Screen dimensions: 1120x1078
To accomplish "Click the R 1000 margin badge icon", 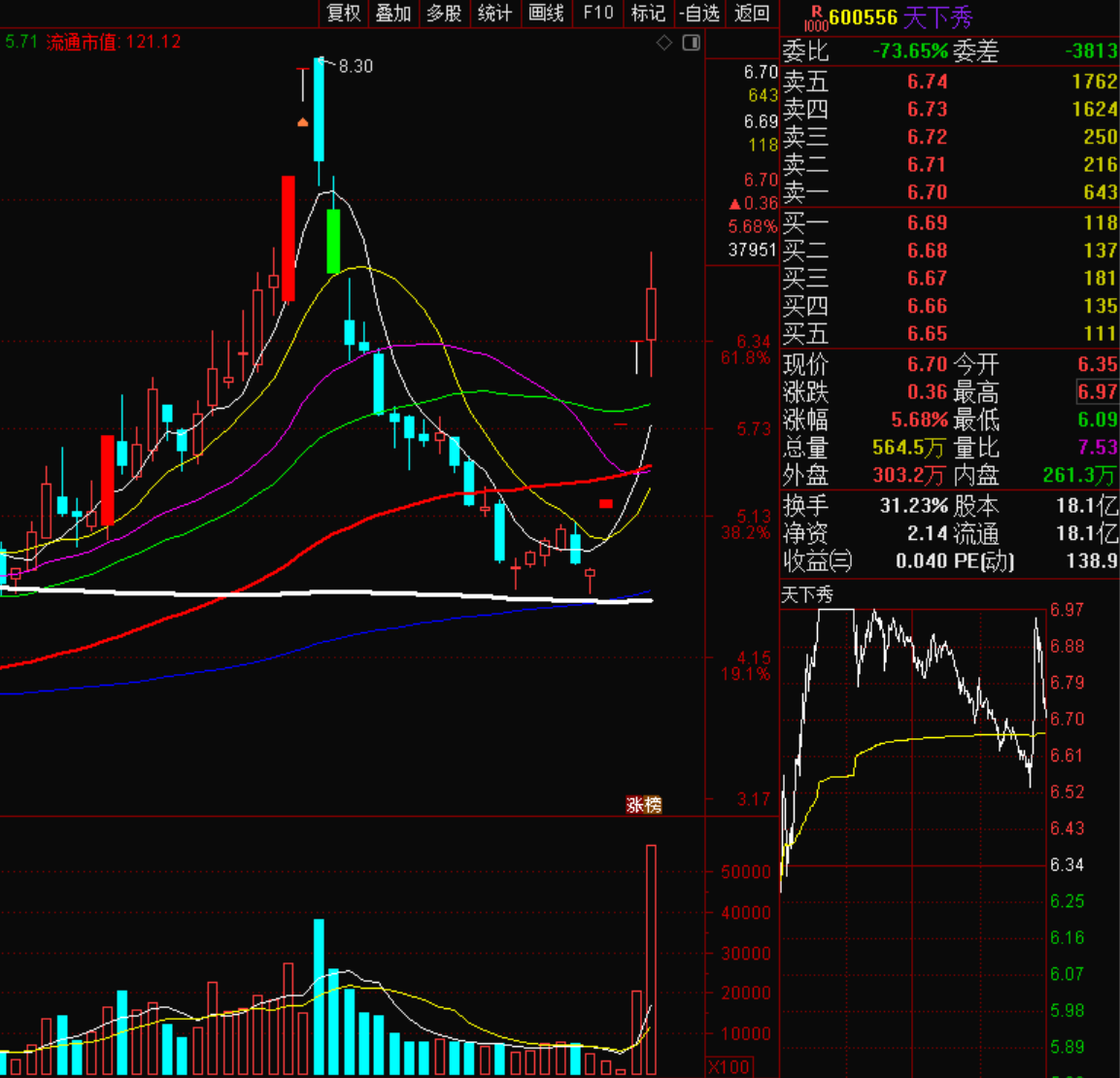I will coord(816,17).
